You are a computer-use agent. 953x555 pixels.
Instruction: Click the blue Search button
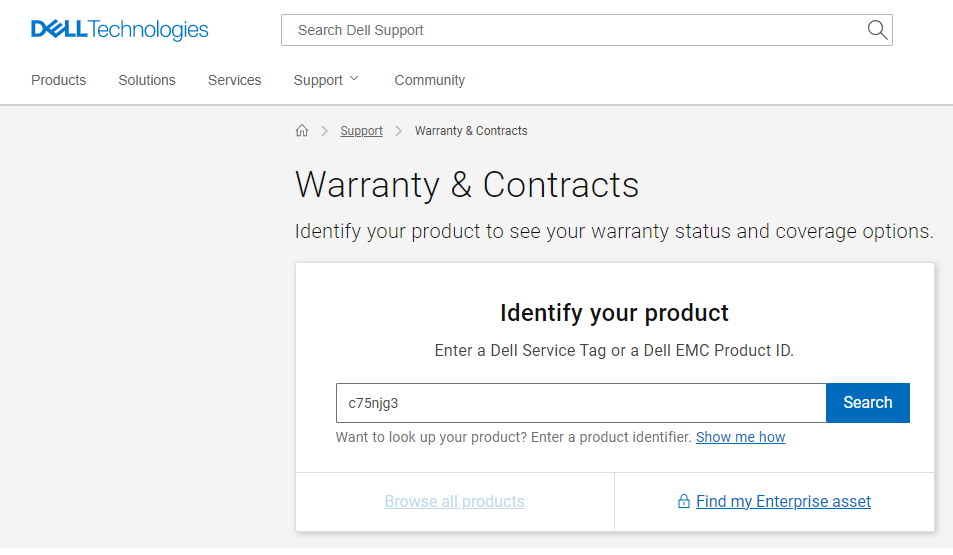pyautogui.click(x=868, y=403)
